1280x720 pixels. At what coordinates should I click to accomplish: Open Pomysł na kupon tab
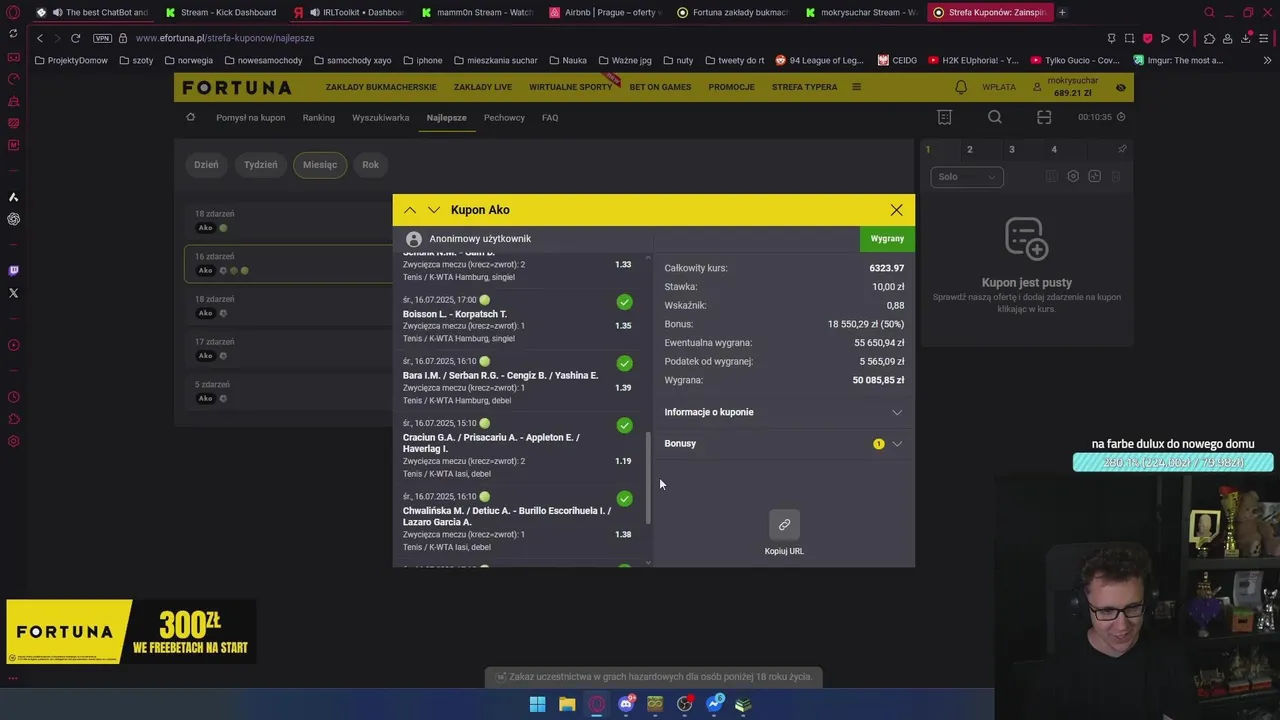click(x=251, y=117)
